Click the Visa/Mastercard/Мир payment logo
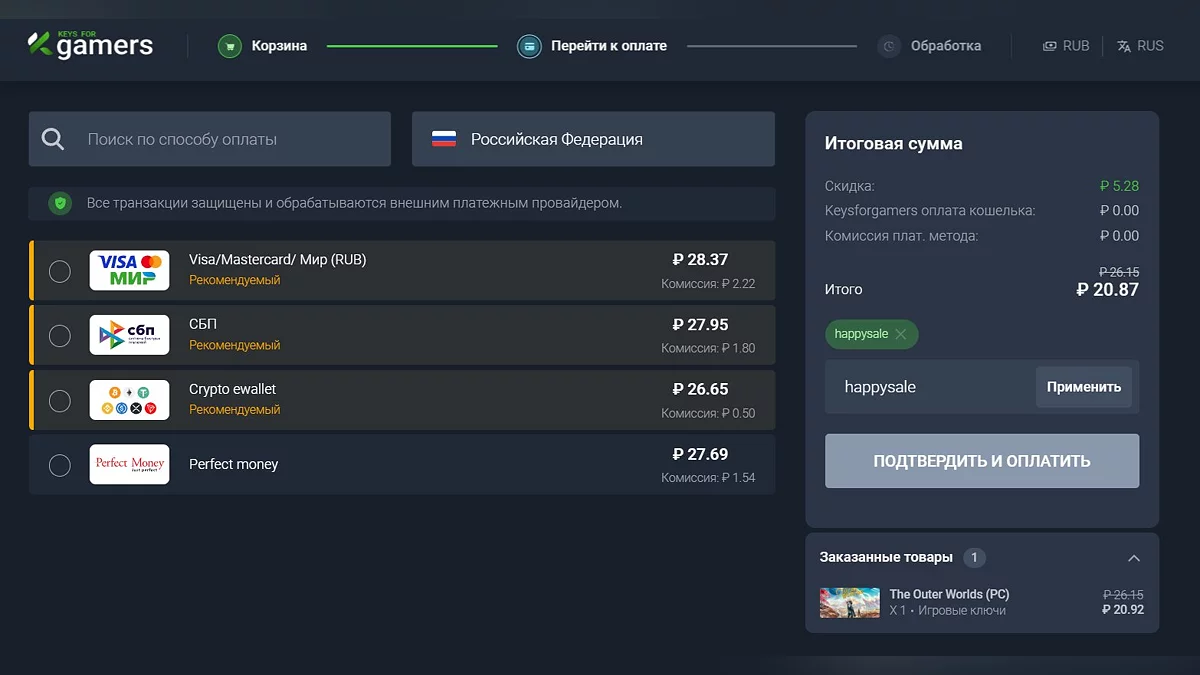 [x=129, y=270]
